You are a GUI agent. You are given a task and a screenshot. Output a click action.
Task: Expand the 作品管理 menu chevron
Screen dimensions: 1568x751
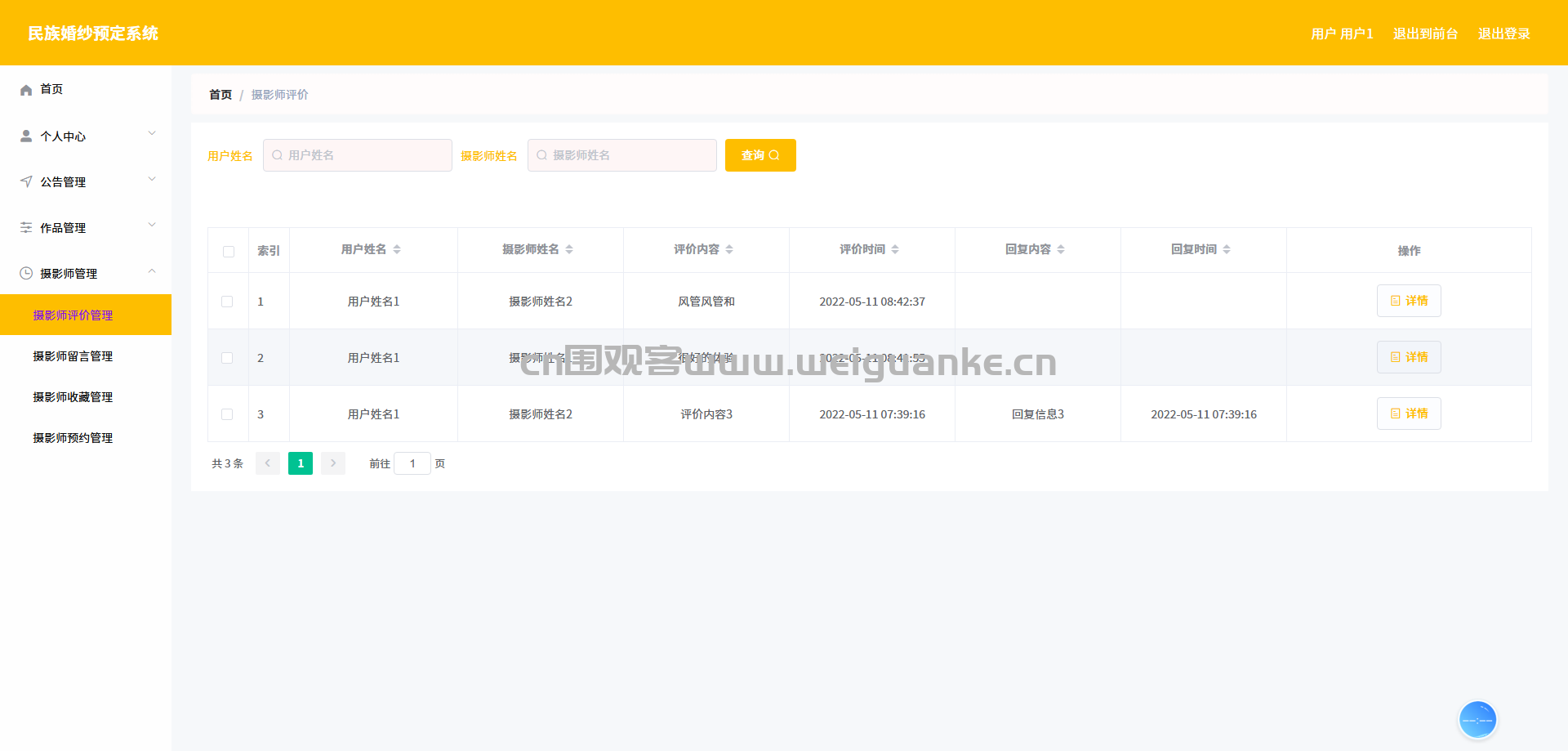(x=152, y=225)
